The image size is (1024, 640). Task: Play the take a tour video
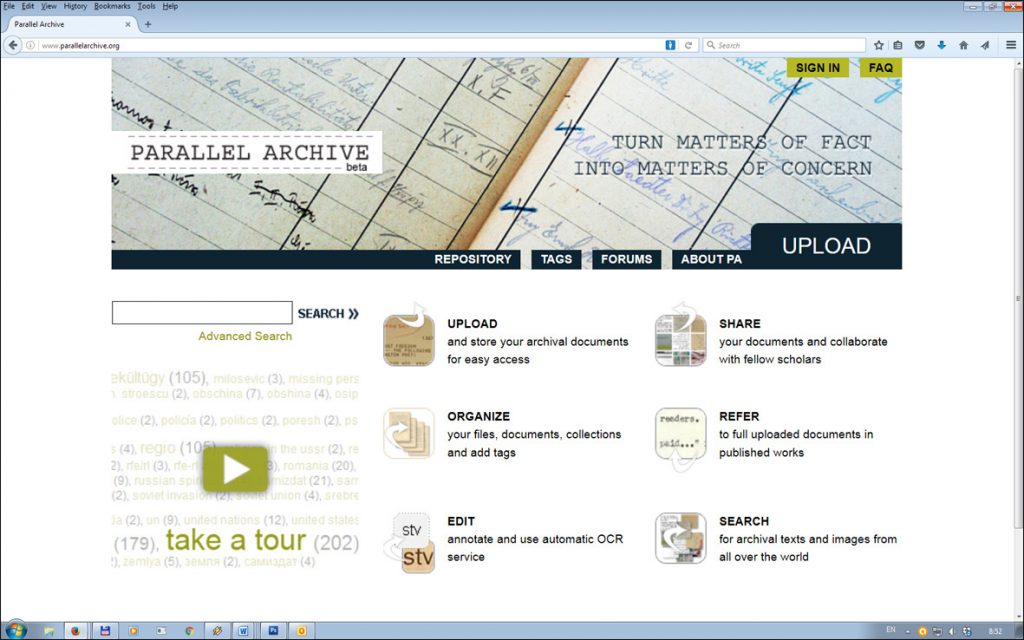pyautogui.click(x=235, y=469)
